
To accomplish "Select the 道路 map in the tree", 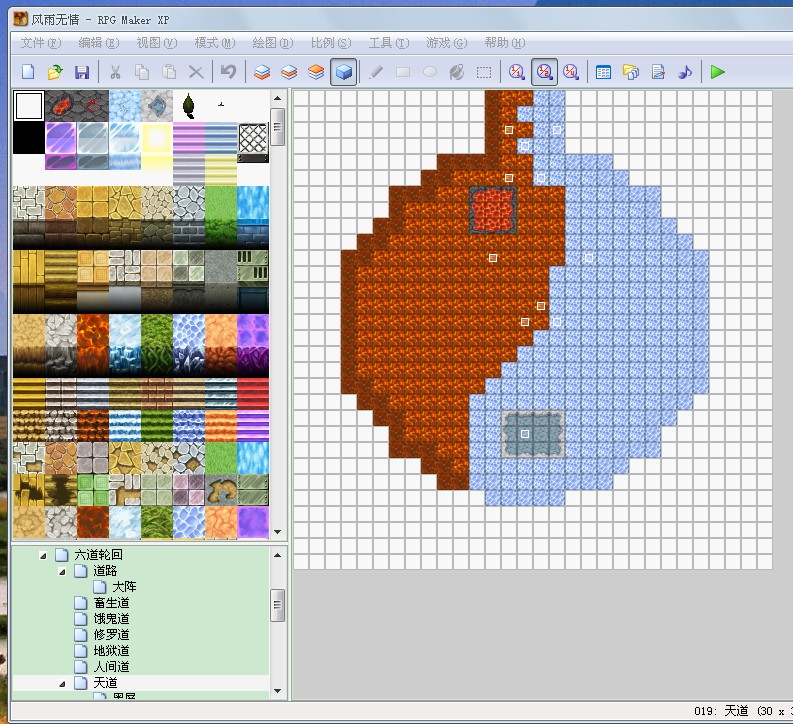I will pos(105,571).
